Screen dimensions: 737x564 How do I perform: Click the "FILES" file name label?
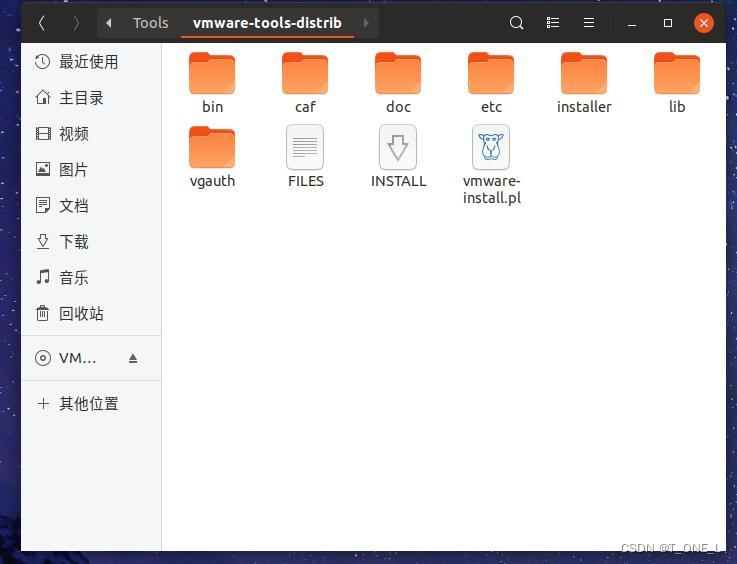306,181
